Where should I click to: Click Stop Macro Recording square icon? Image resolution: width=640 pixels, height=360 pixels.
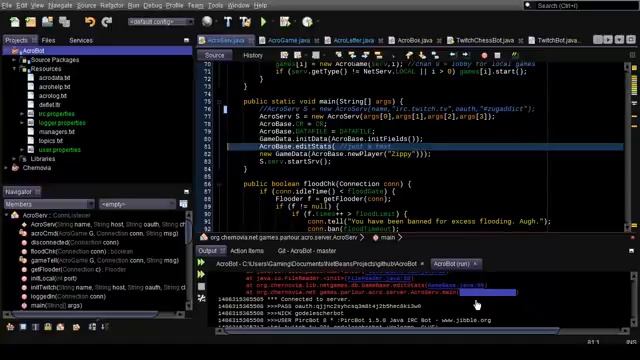[497, 55]
